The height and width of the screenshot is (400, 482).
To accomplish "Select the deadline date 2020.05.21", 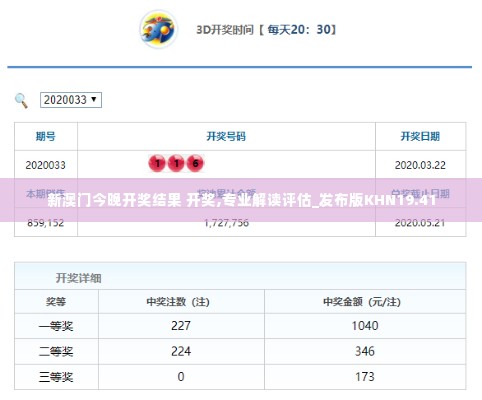I will 420,223.
